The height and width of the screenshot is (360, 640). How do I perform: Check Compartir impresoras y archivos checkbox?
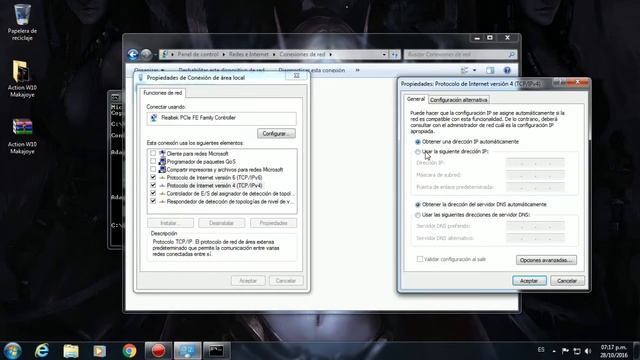click(x=153, y=169)
